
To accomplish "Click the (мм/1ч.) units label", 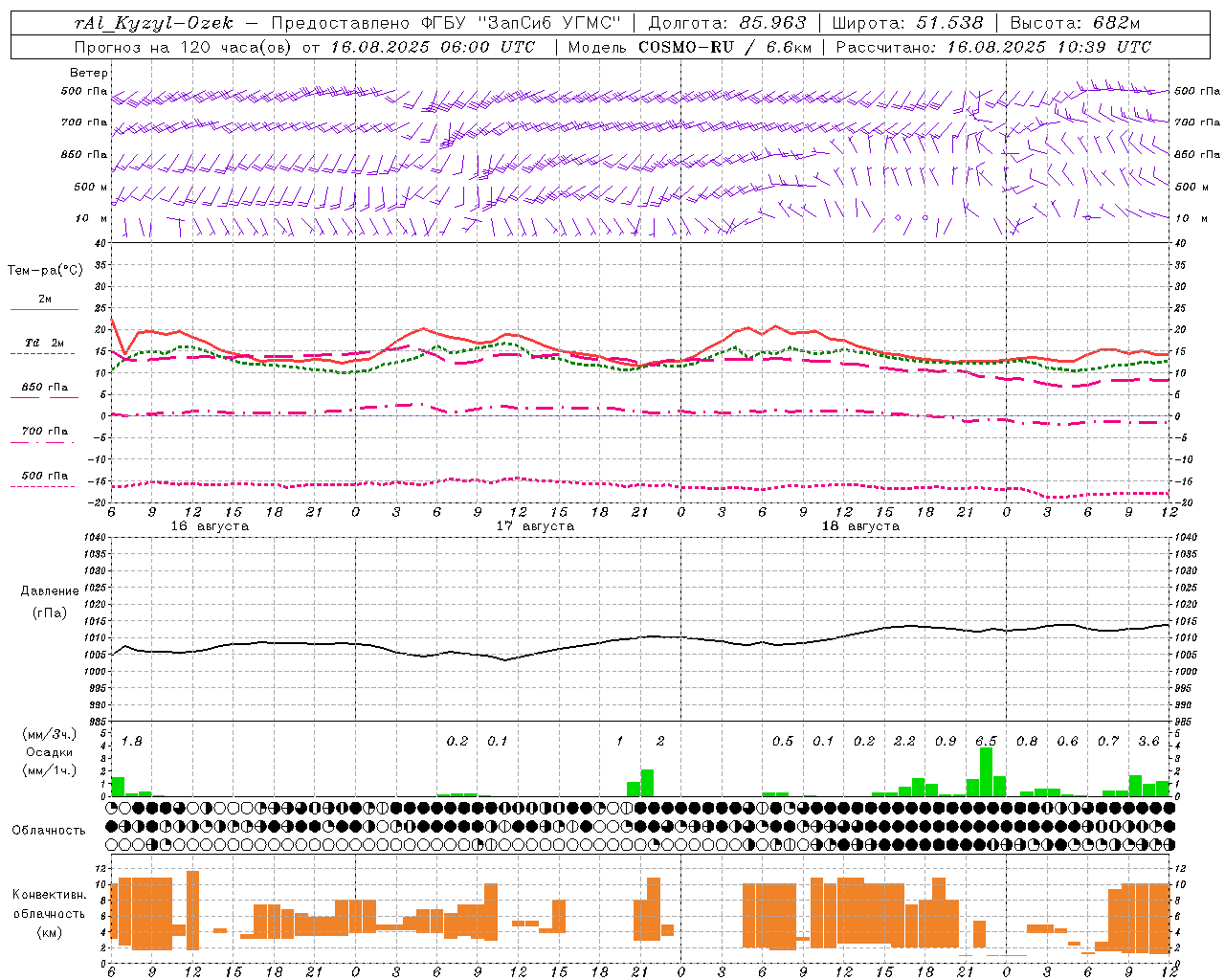I will (49, 770).
